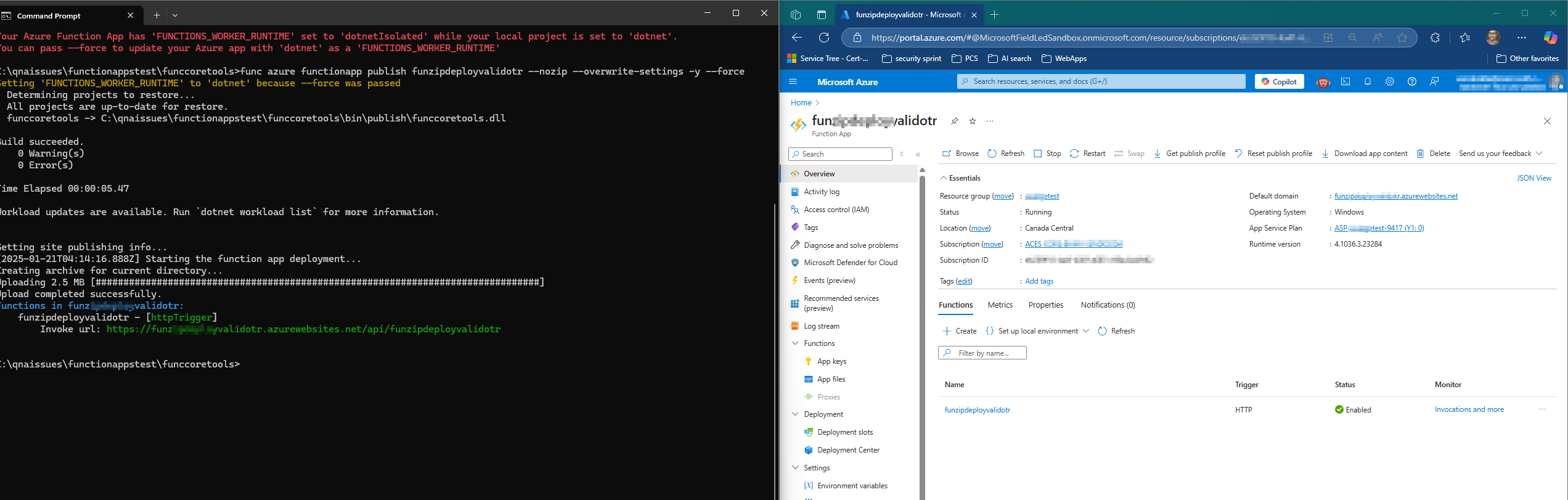Viewport: 1568px width, 500px height.
Task: Open feedback icon in Azure header
Action: 1434,81
